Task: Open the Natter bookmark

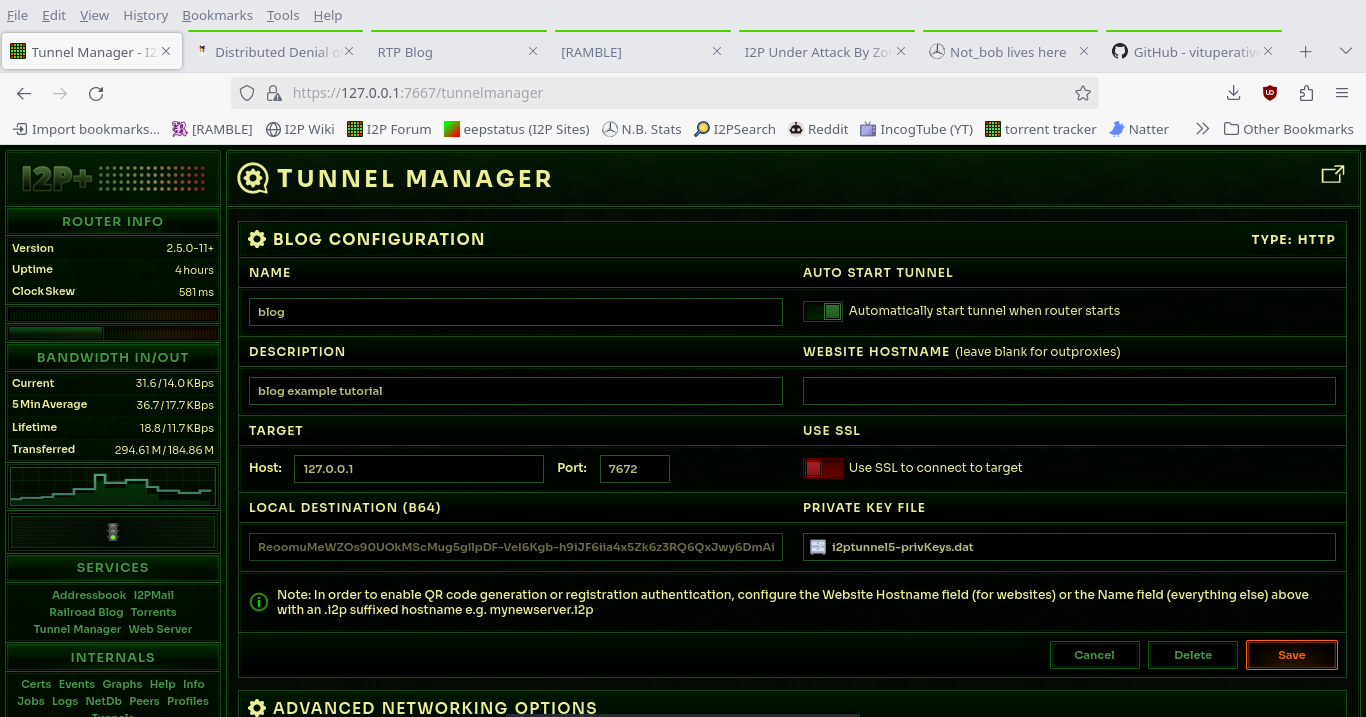Action: point(1139,129)
